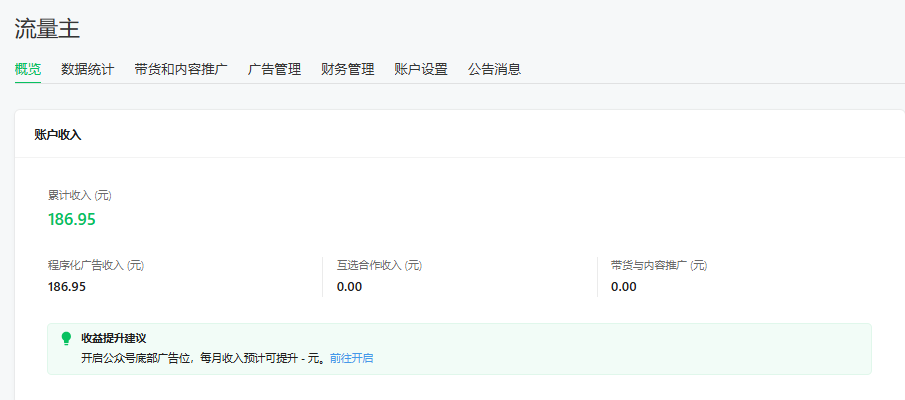Click the 前往开启 link
The height and width of the screenshot is (400, 905).
(x=351, y=357)
